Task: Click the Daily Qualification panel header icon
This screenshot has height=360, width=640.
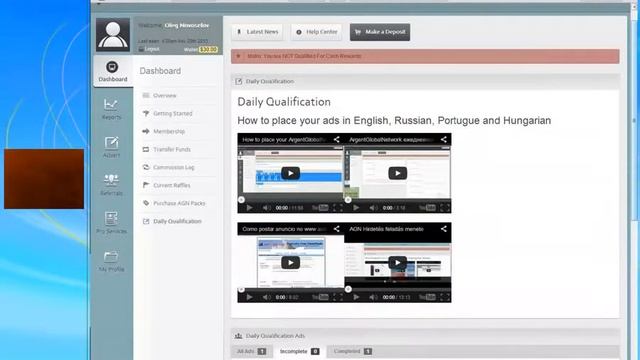Action: pos(238,81)
